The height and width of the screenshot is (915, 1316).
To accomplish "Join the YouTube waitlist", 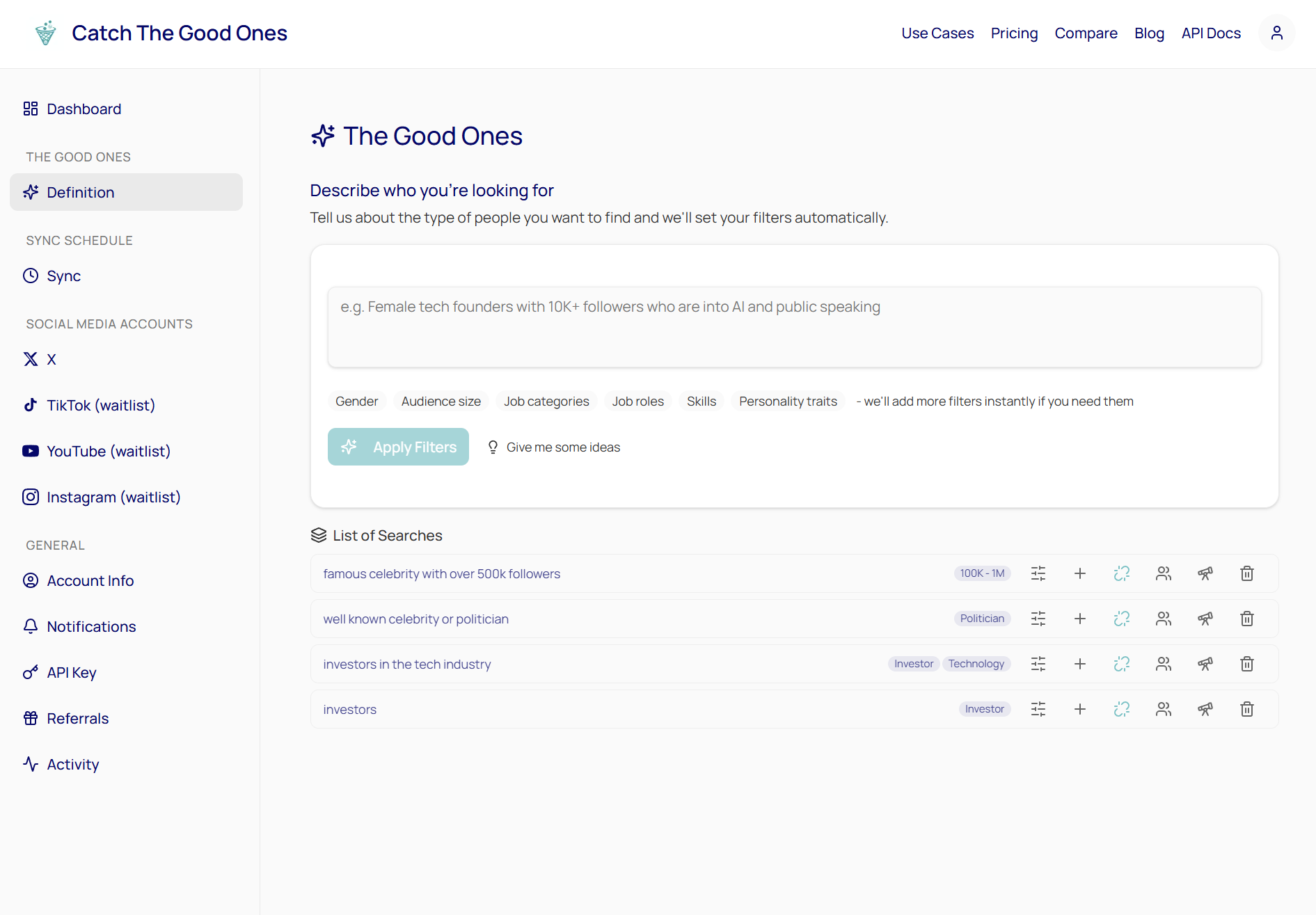I will pos(126,452).
